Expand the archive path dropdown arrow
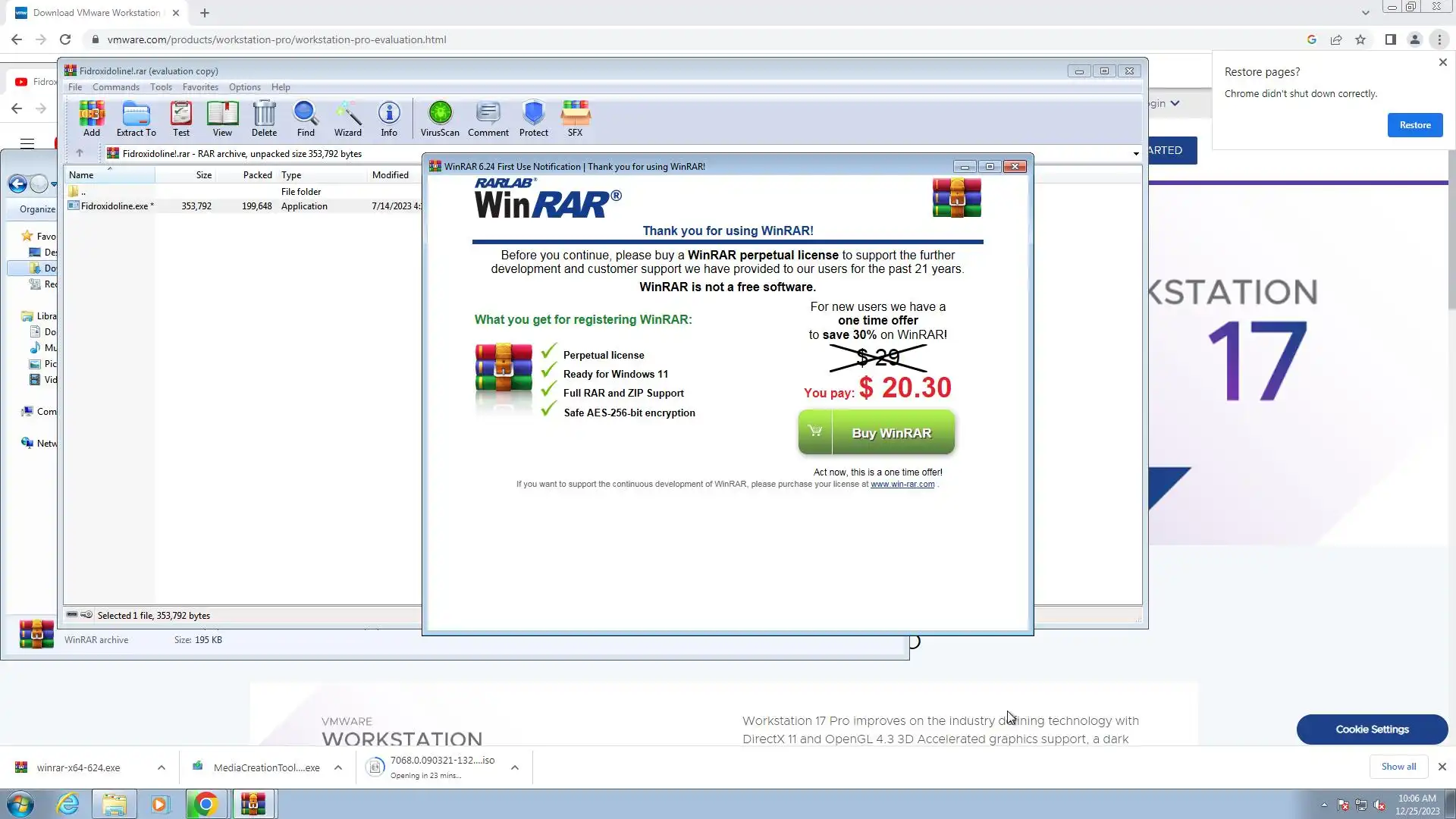Screen dimensions: 1456x819 1135,154
